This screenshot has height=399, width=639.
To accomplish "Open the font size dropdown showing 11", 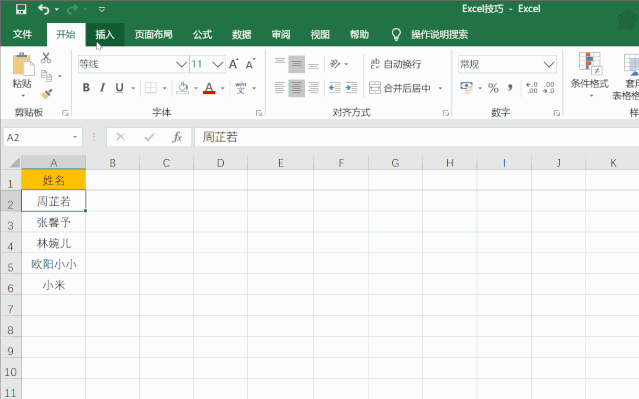I will coord(218,64).
